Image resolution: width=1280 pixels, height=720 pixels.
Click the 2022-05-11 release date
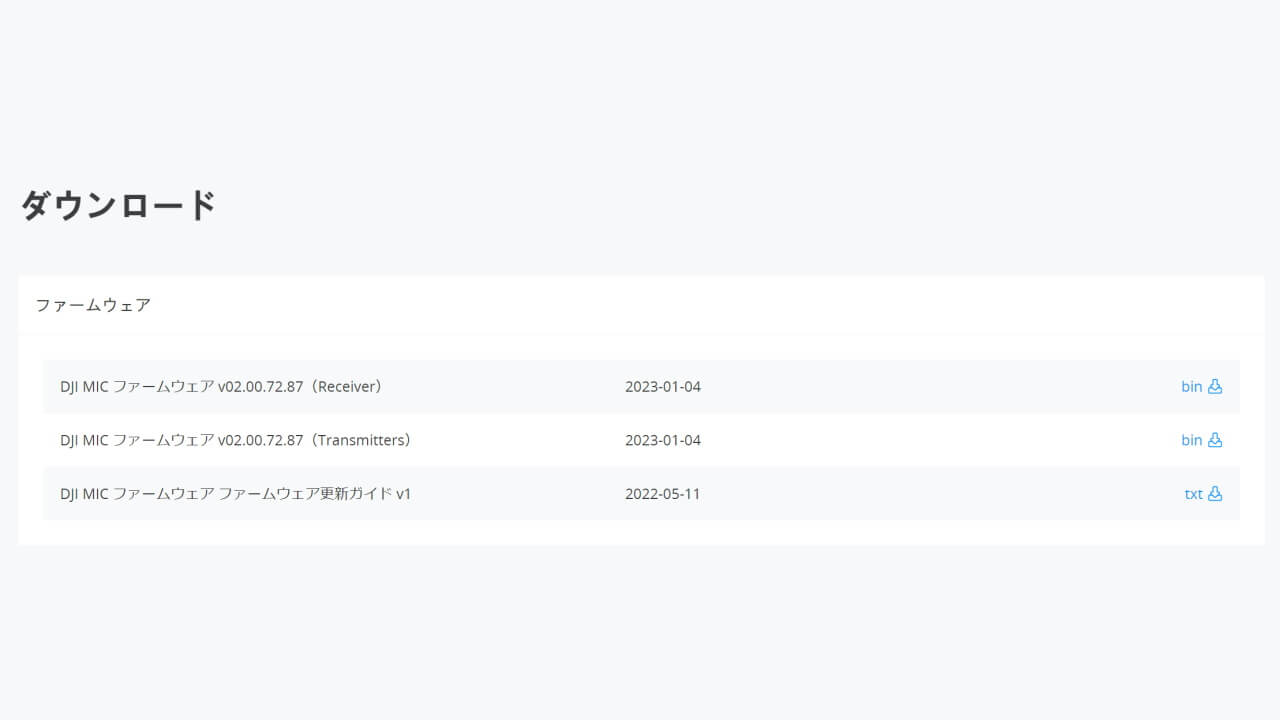point(663,494)
